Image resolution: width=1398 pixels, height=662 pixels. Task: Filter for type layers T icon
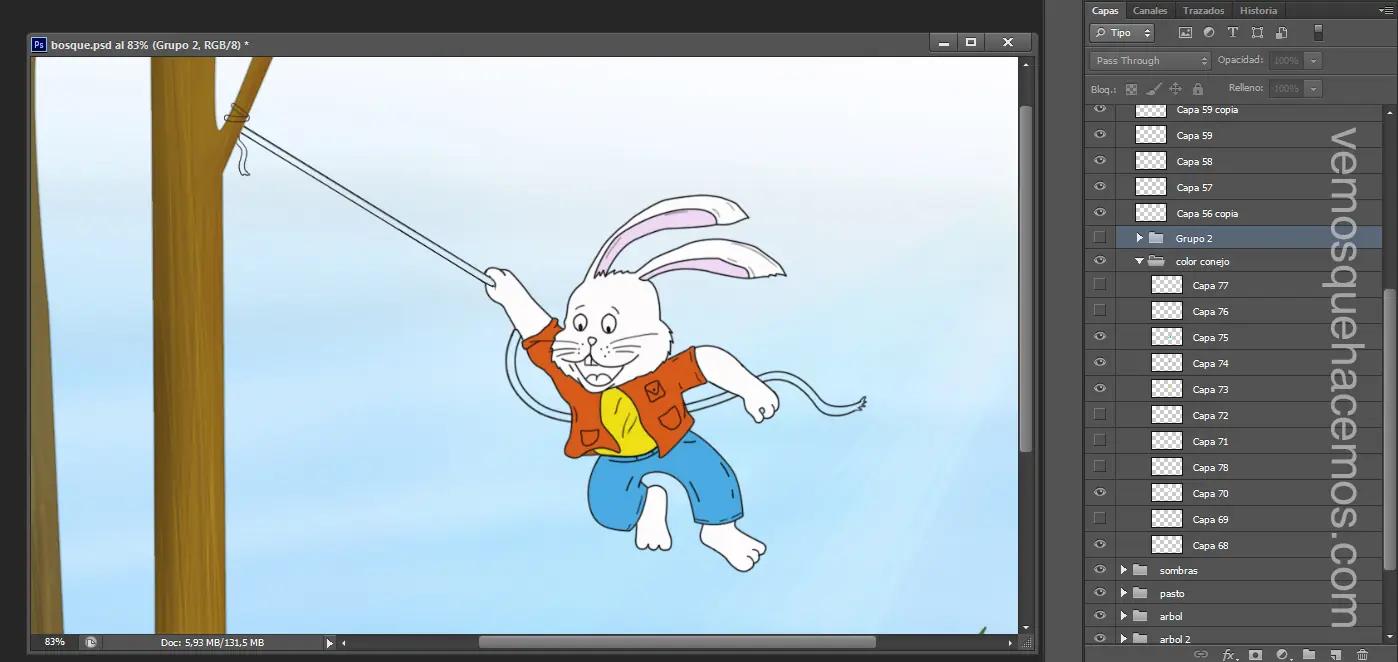pyautogui.click(x=1232, y=33)
